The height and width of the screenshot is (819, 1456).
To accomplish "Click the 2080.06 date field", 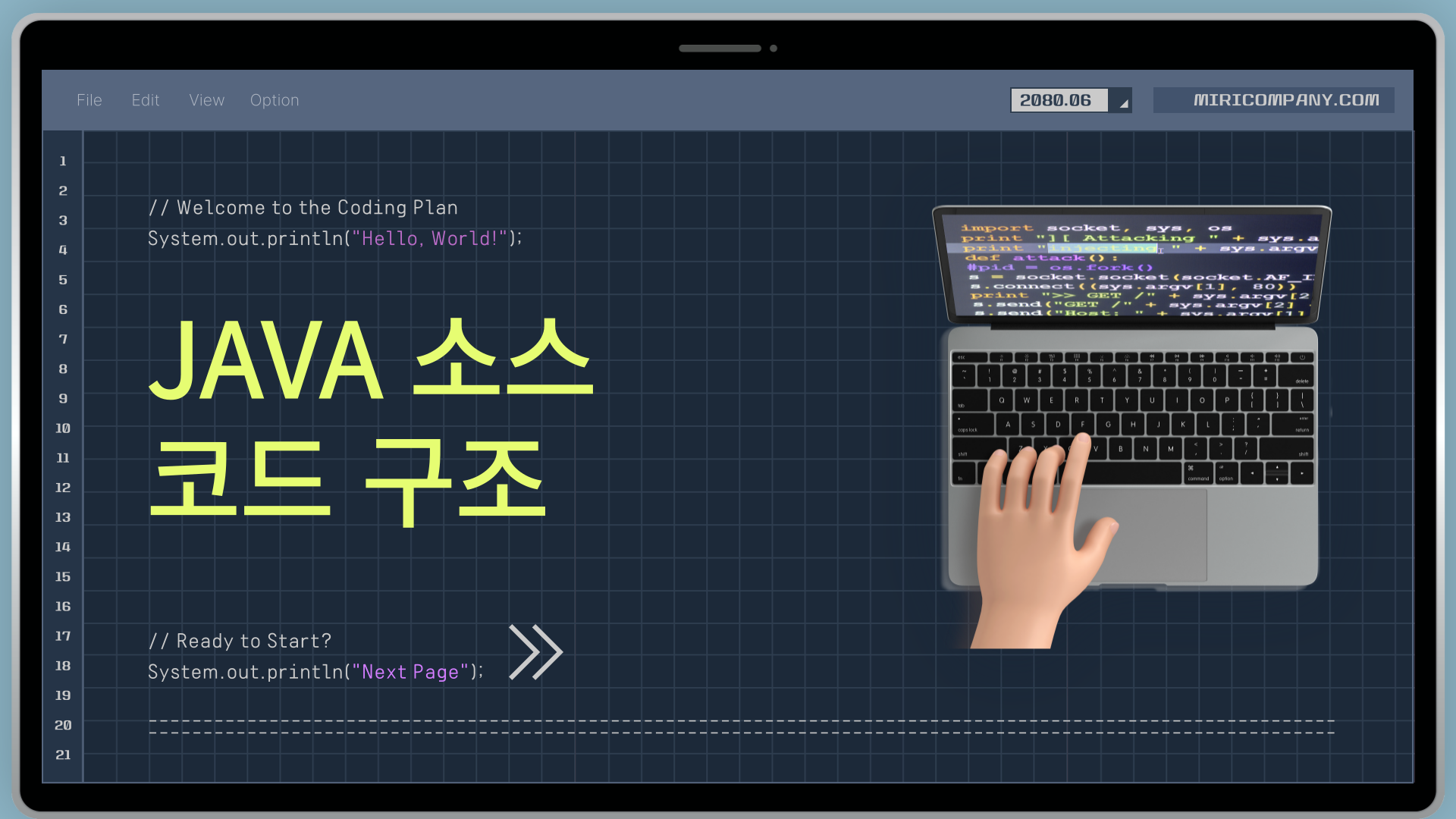I will 1057,100.
